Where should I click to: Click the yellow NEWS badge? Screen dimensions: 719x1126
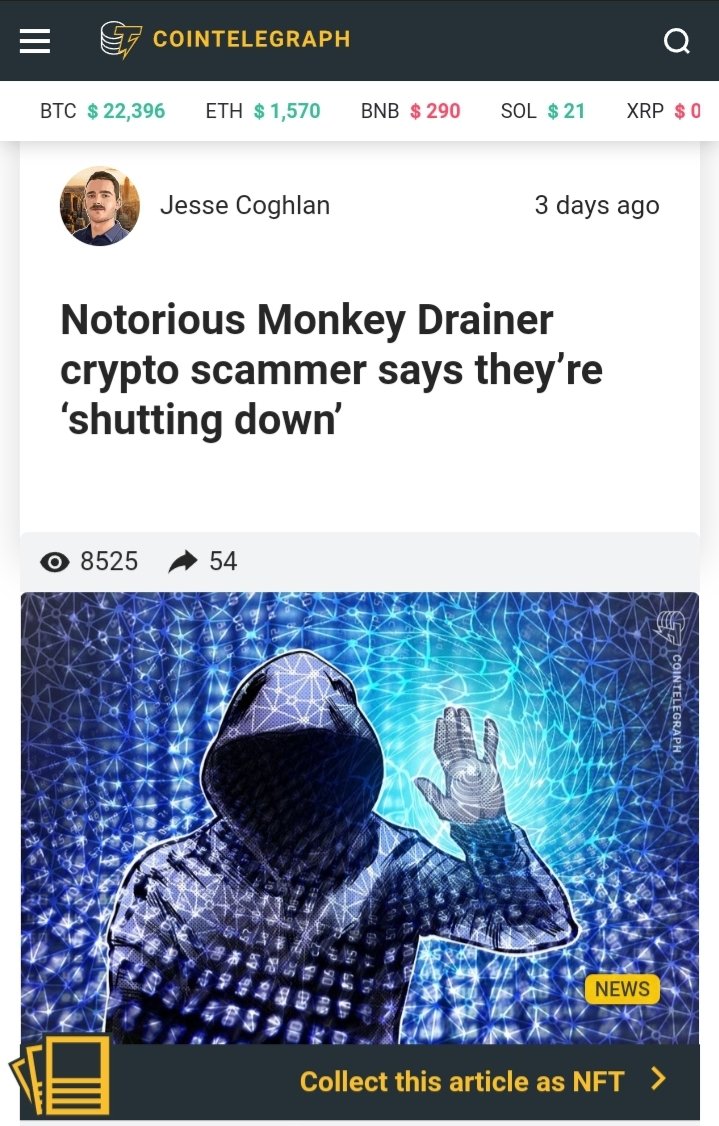[x=622, y=989]
